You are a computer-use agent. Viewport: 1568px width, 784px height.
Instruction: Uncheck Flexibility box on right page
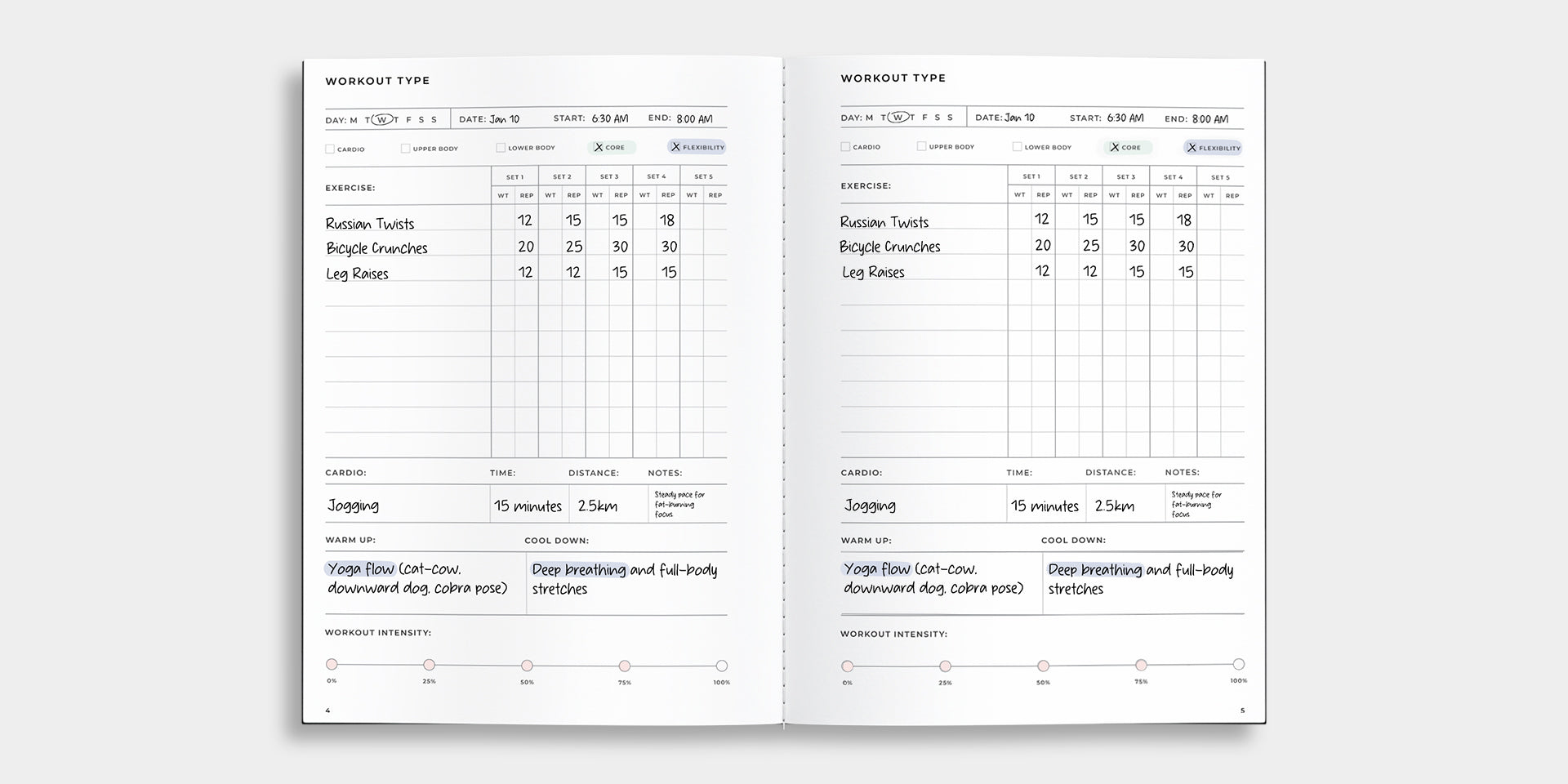pos(1192,148)
